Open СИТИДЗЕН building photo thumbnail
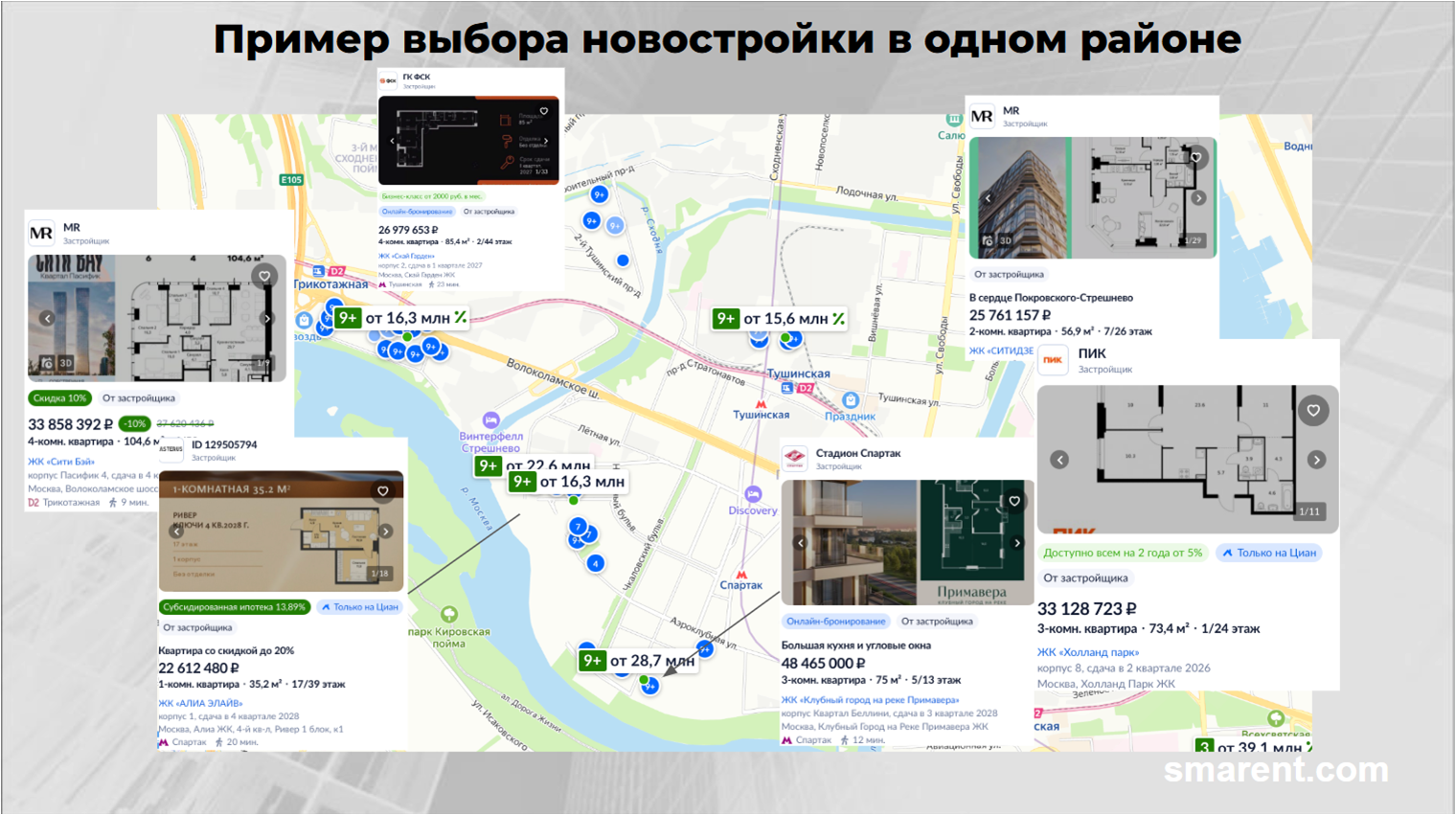 (x=1020, y=197)
